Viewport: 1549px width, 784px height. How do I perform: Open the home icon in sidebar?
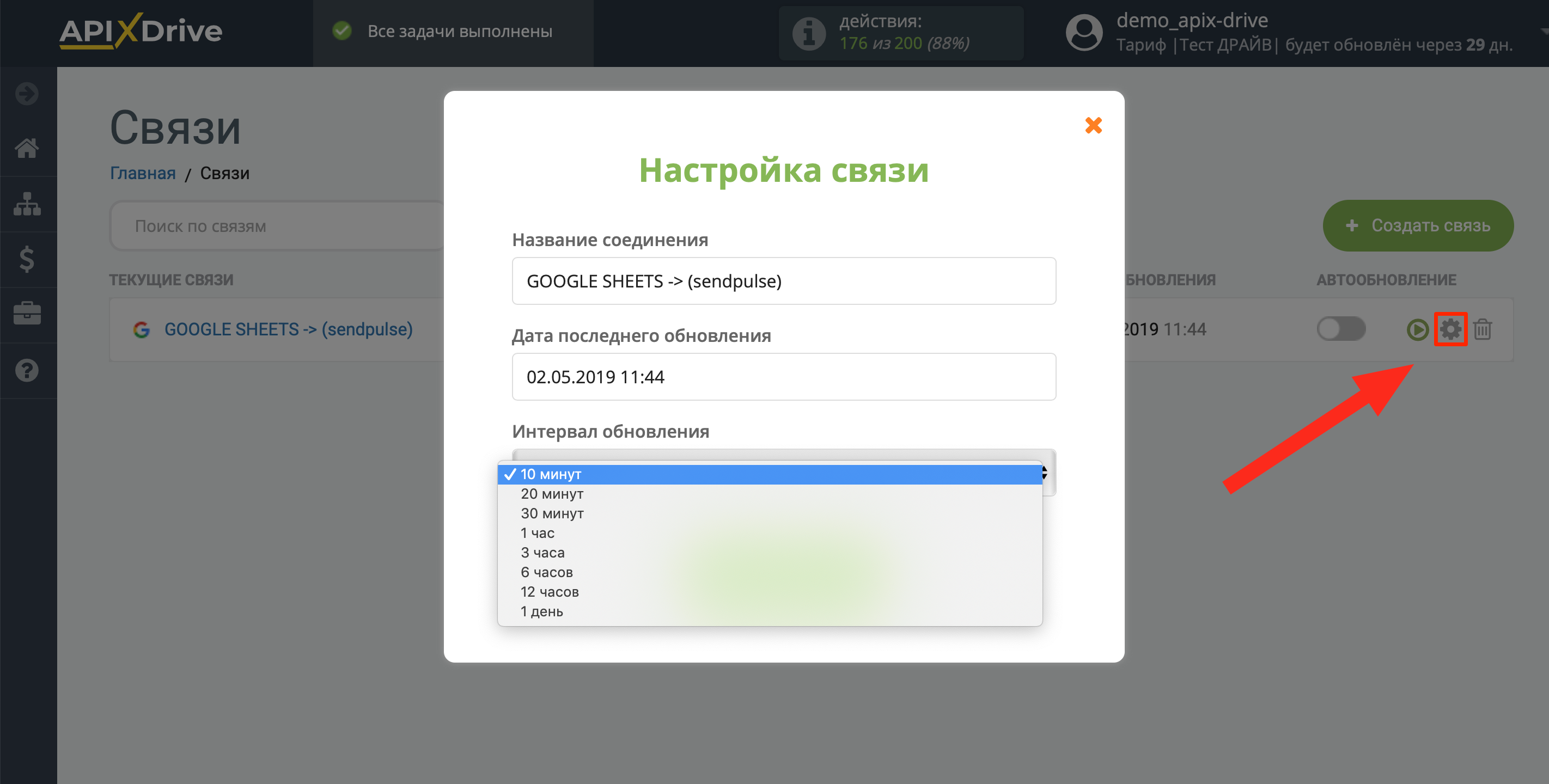pos(27,148)
